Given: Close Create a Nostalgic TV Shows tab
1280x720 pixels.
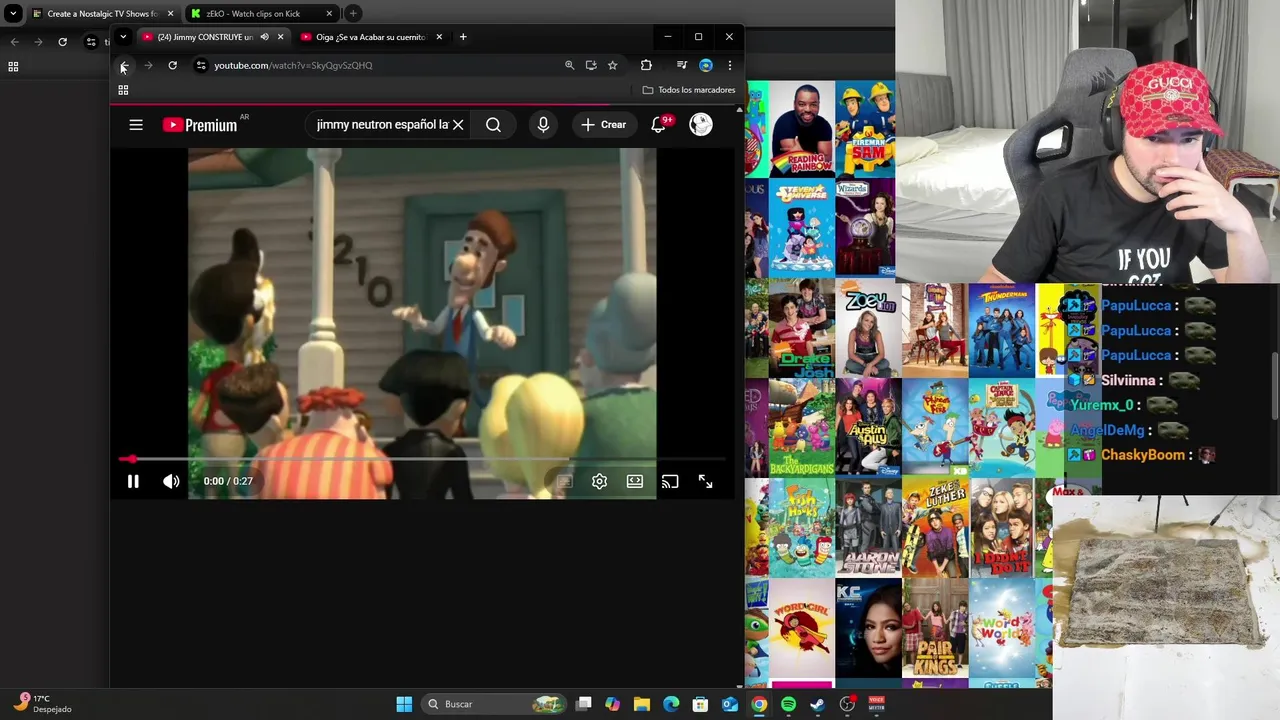Looking at the screenshot, I should tap(170, 14).
